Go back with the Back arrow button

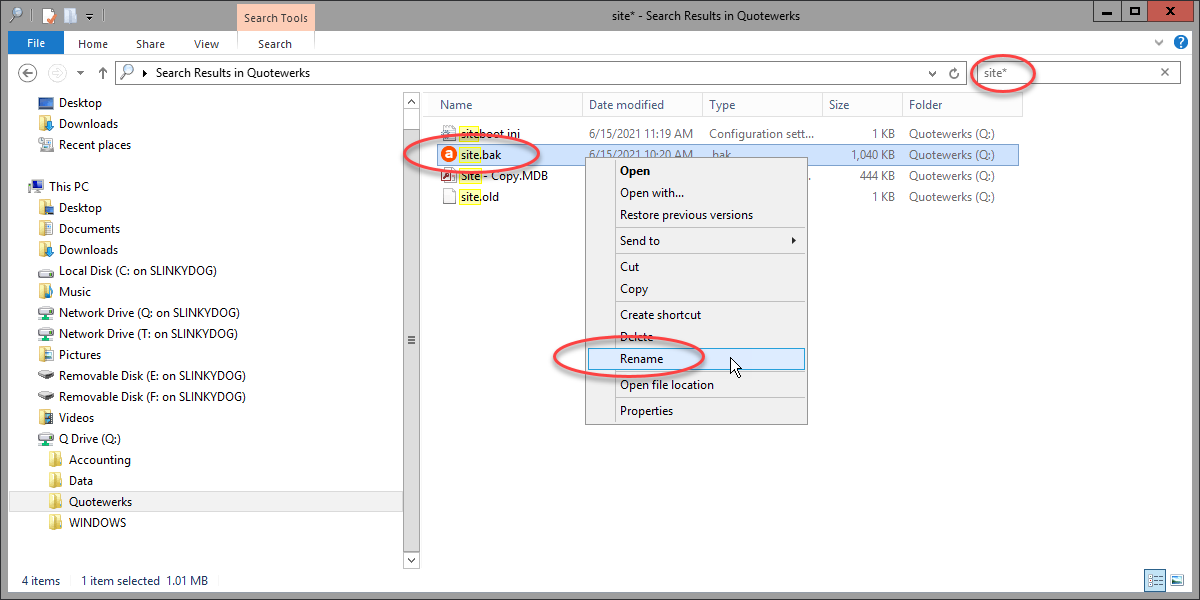pyautogui.click(x=28, y=73)
